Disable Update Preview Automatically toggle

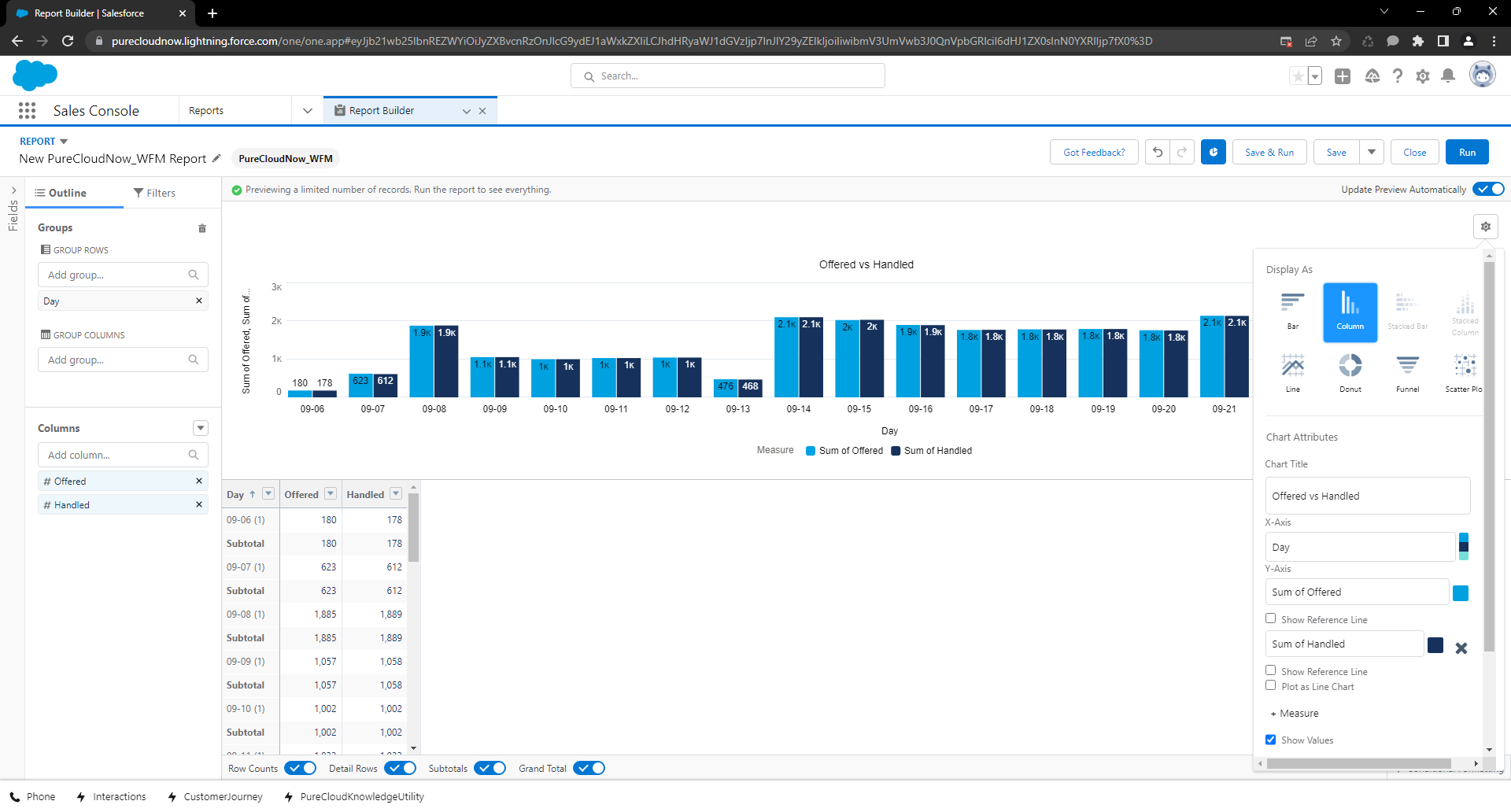pyautogui.click(x=1488, y=190)
